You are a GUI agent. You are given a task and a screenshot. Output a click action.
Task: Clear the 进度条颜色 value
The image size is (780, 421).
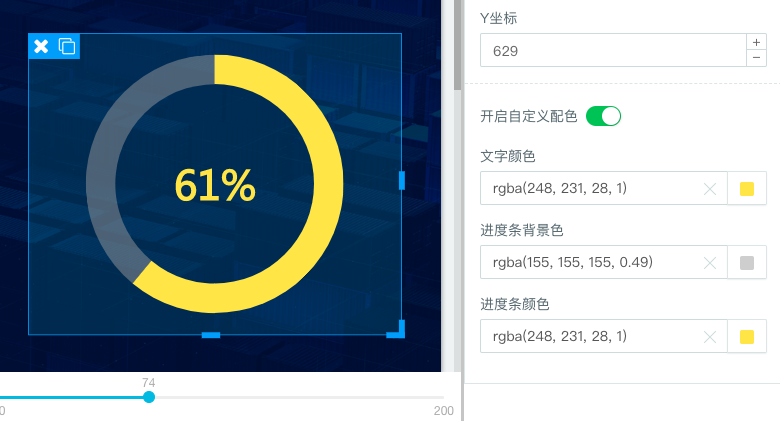point(710,337)
